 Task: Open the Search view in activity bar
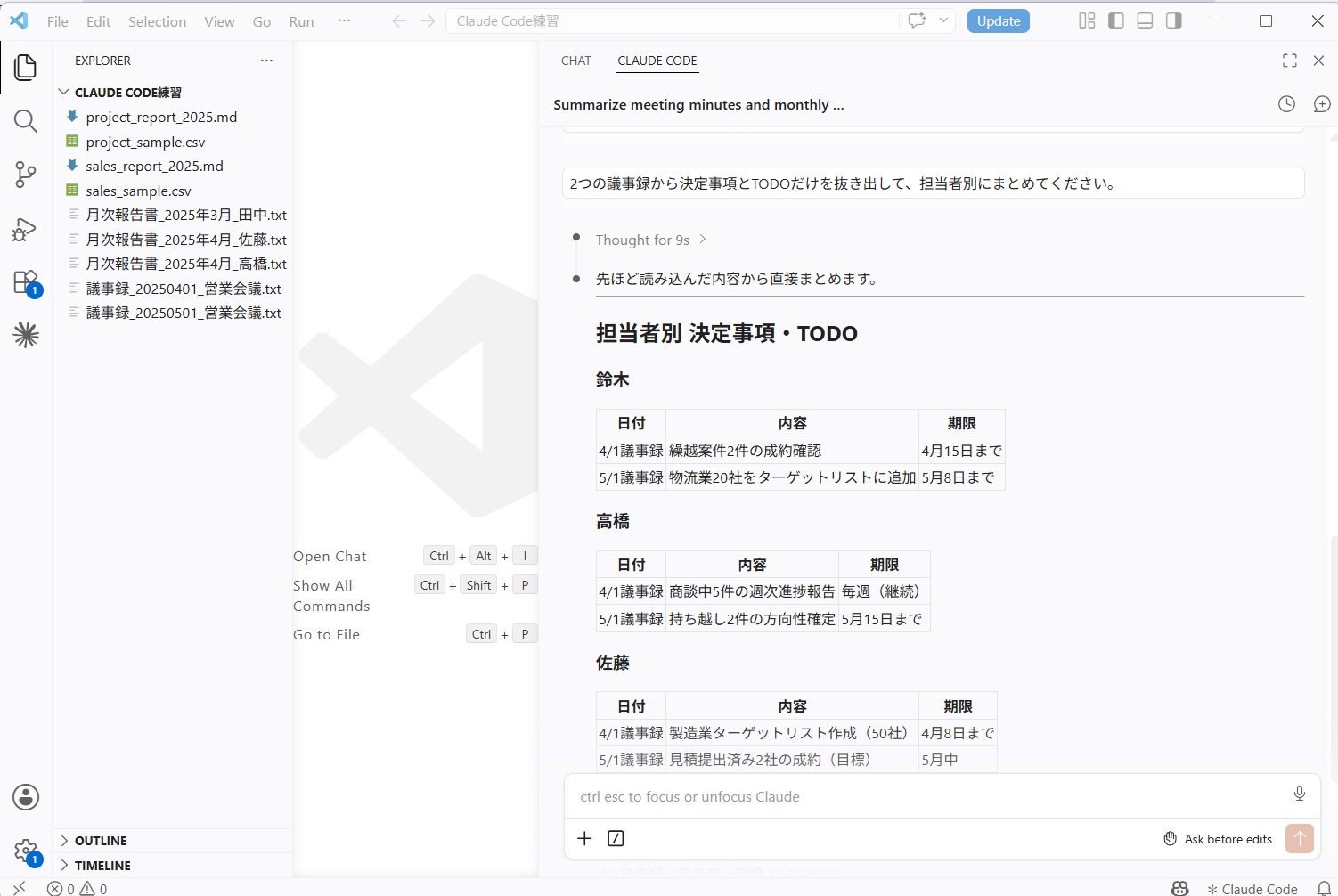point(26,121)
